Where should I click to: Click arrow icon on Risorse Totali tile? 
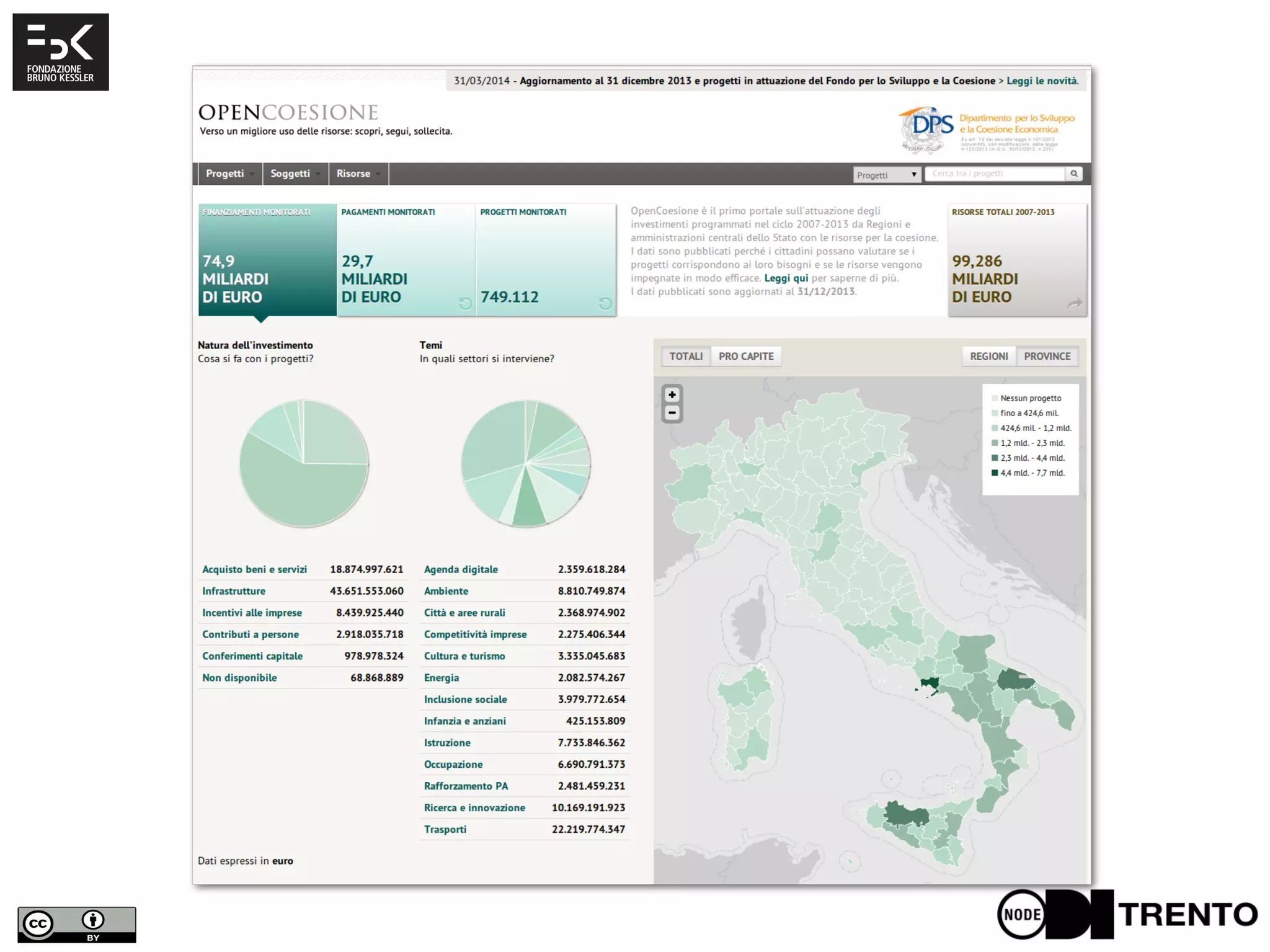pos(1075,303)
